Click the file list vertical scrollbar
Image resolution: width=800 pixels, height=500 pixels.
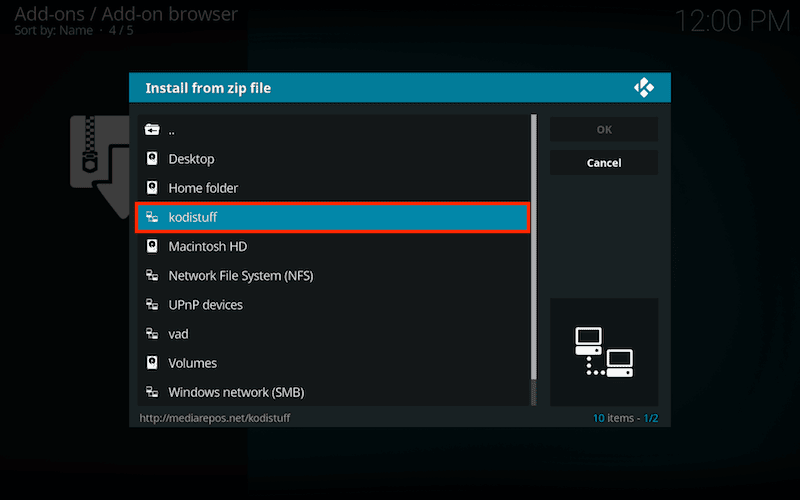[x=534, y=260]
